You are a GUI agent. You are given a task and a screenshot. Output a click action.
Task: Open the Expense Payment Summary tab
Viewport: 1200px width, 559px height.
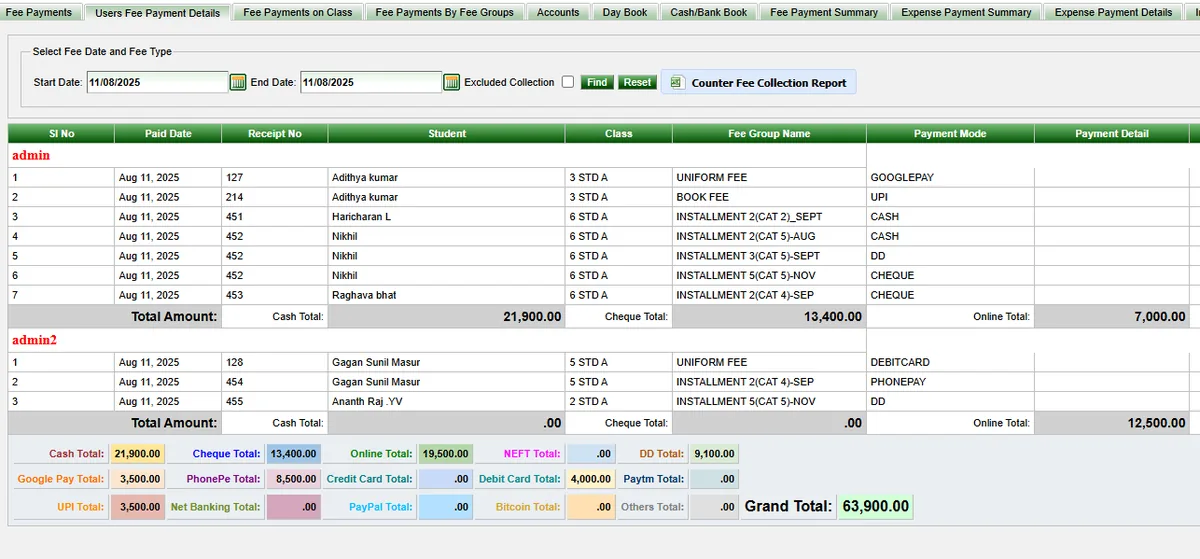click(966, 12)
